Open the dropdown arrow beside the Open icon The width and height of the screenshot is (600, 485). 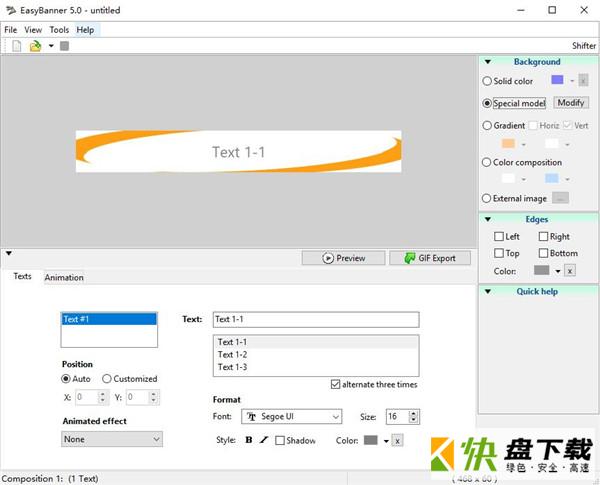51,46
